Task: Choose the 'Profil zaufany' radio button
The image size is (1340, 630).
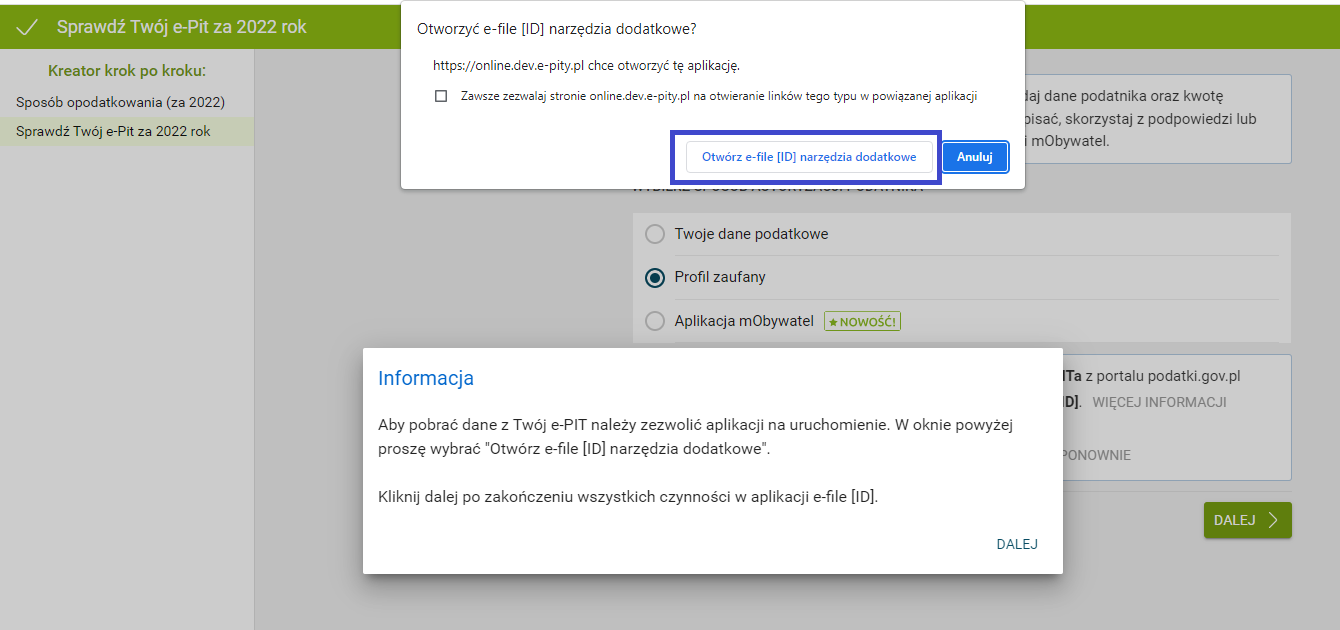Action: pyautogui.click(x=655, y=277)
